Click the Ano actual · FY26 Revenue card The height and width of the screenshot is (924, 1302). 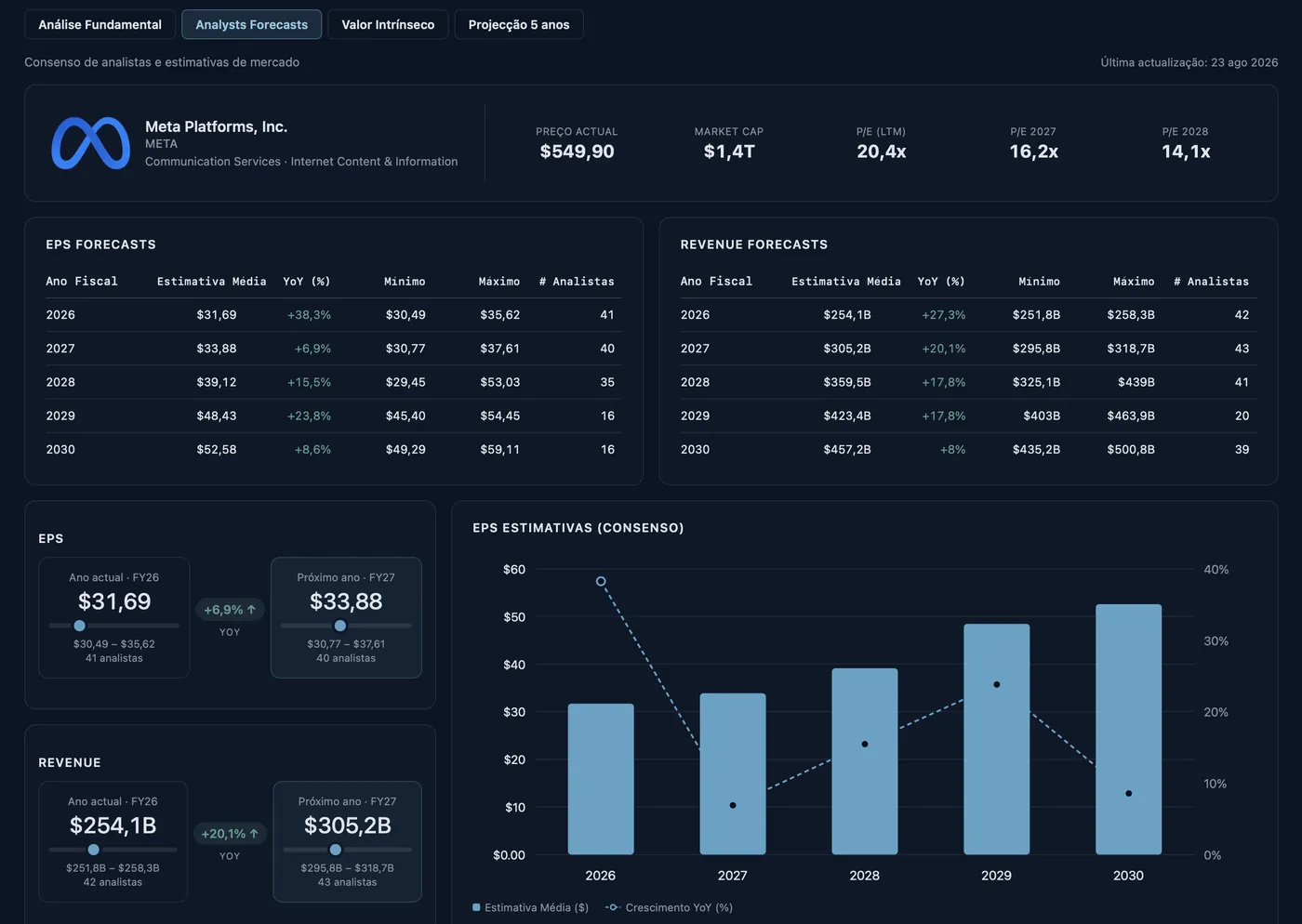[x=113, y=841]
